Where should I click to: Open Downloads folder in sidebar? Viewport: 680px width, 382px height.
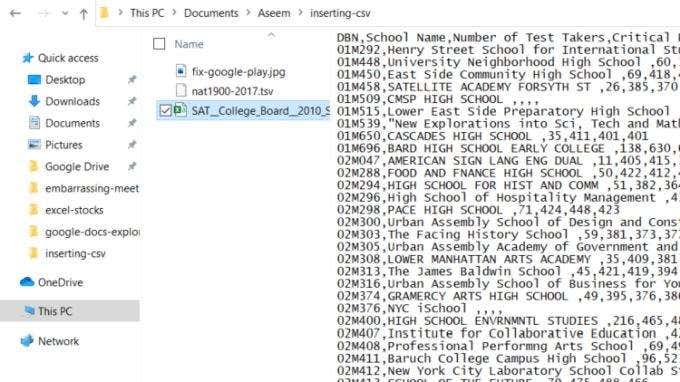pos(72,101)
